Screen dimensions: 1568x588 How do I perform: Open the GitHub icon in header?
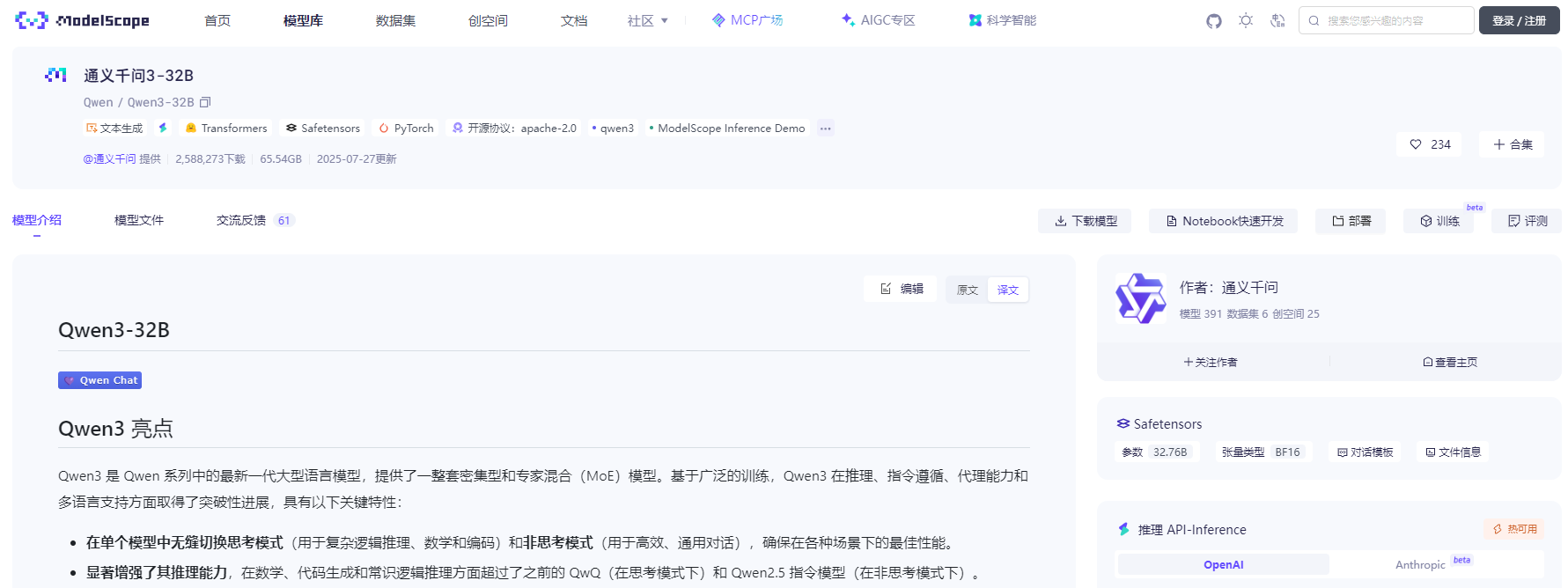(x=1213, y=20)
